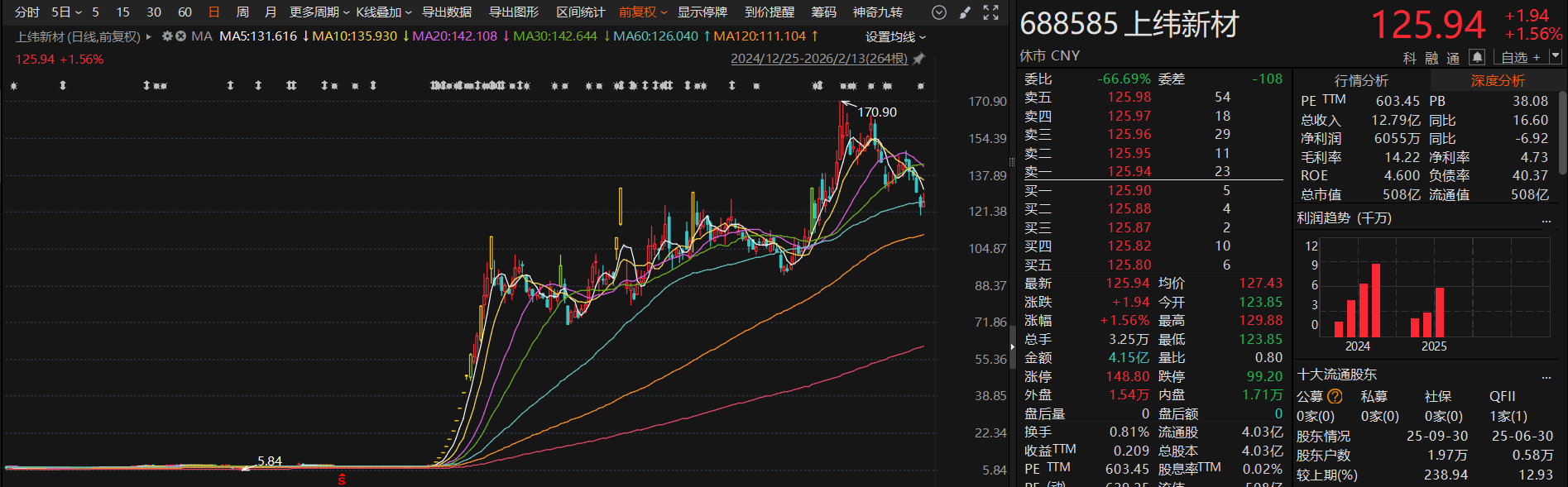1568x487 pixels.
Task: Enter fullscreen chart mode
Action: [x=990, y=12]
